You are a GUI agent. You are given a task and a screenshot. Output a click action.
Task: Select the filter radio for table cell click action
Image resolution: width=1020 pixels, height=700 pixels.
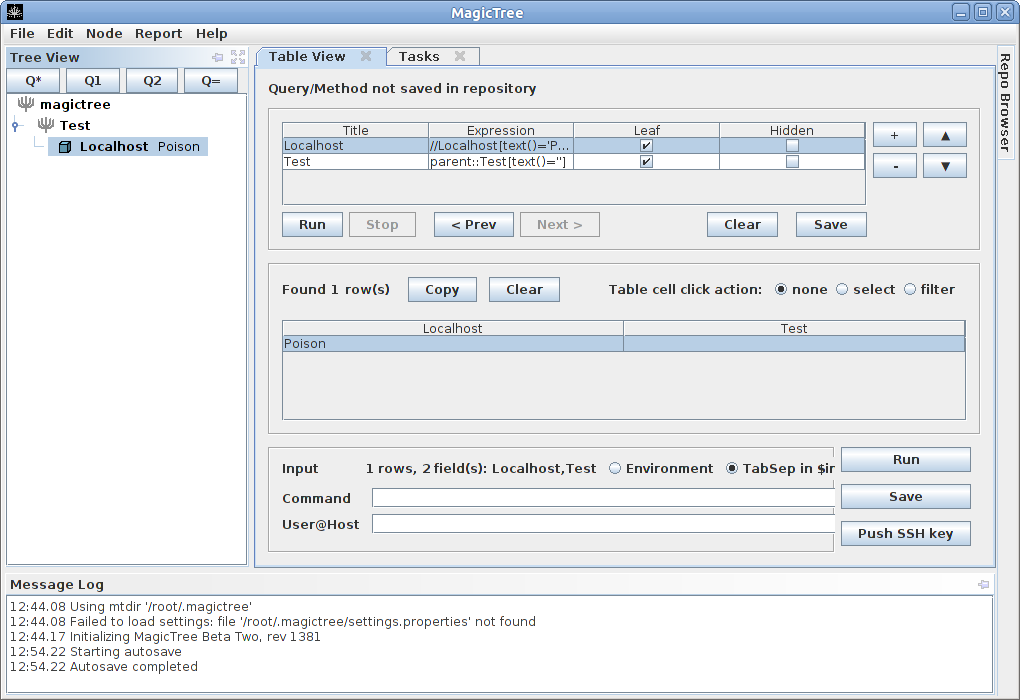tap(909, 289)
